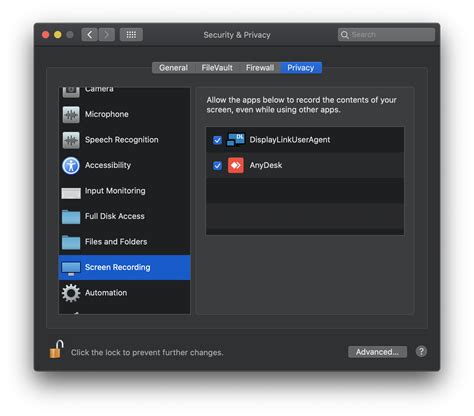Select the Files and Folders folder icon
Screen dimensions: 474x416
coord(71,242)
